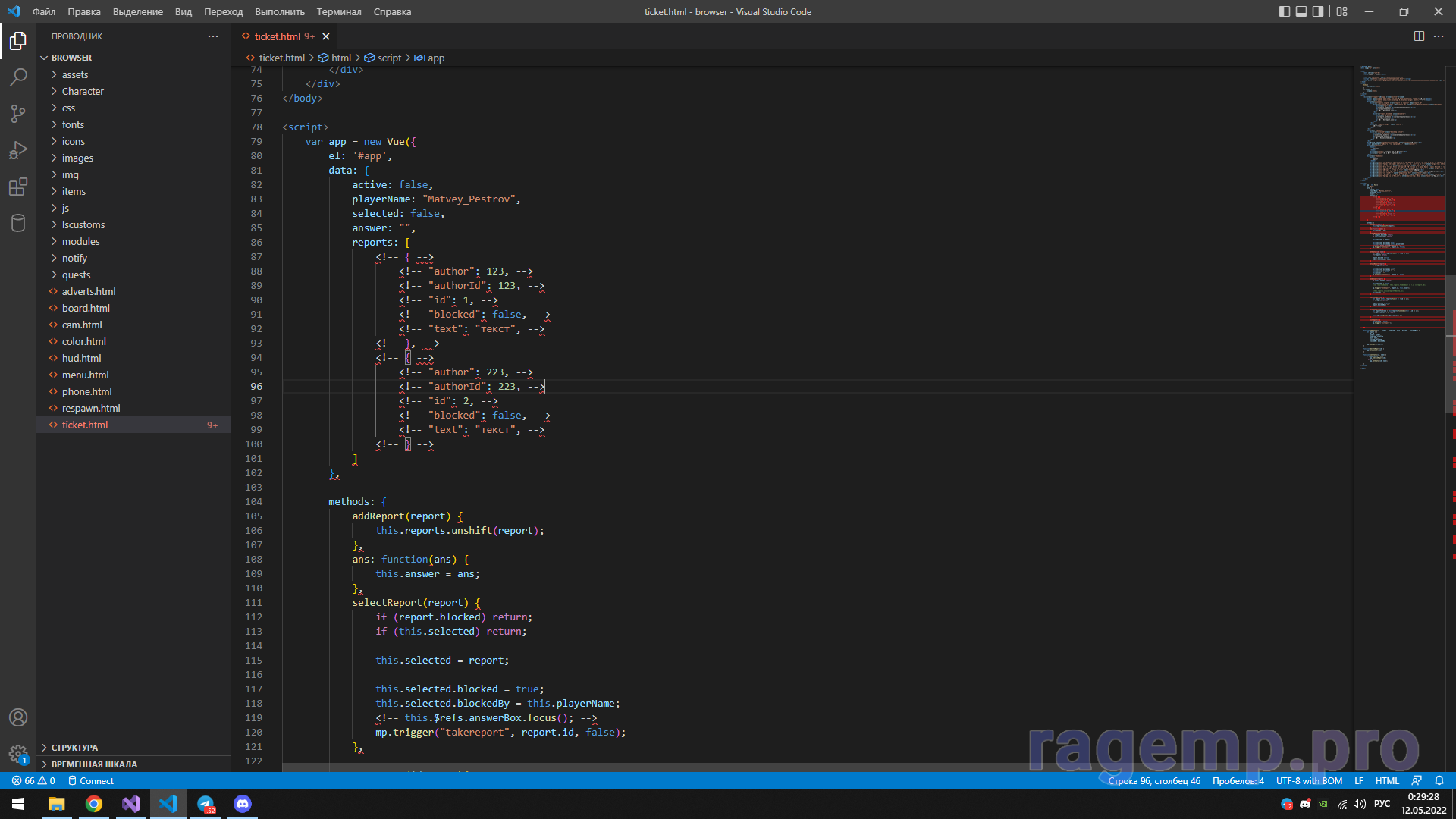Open the Search view in activity bar
Screen dimensions: 1456x819
(x=18, y=77)
